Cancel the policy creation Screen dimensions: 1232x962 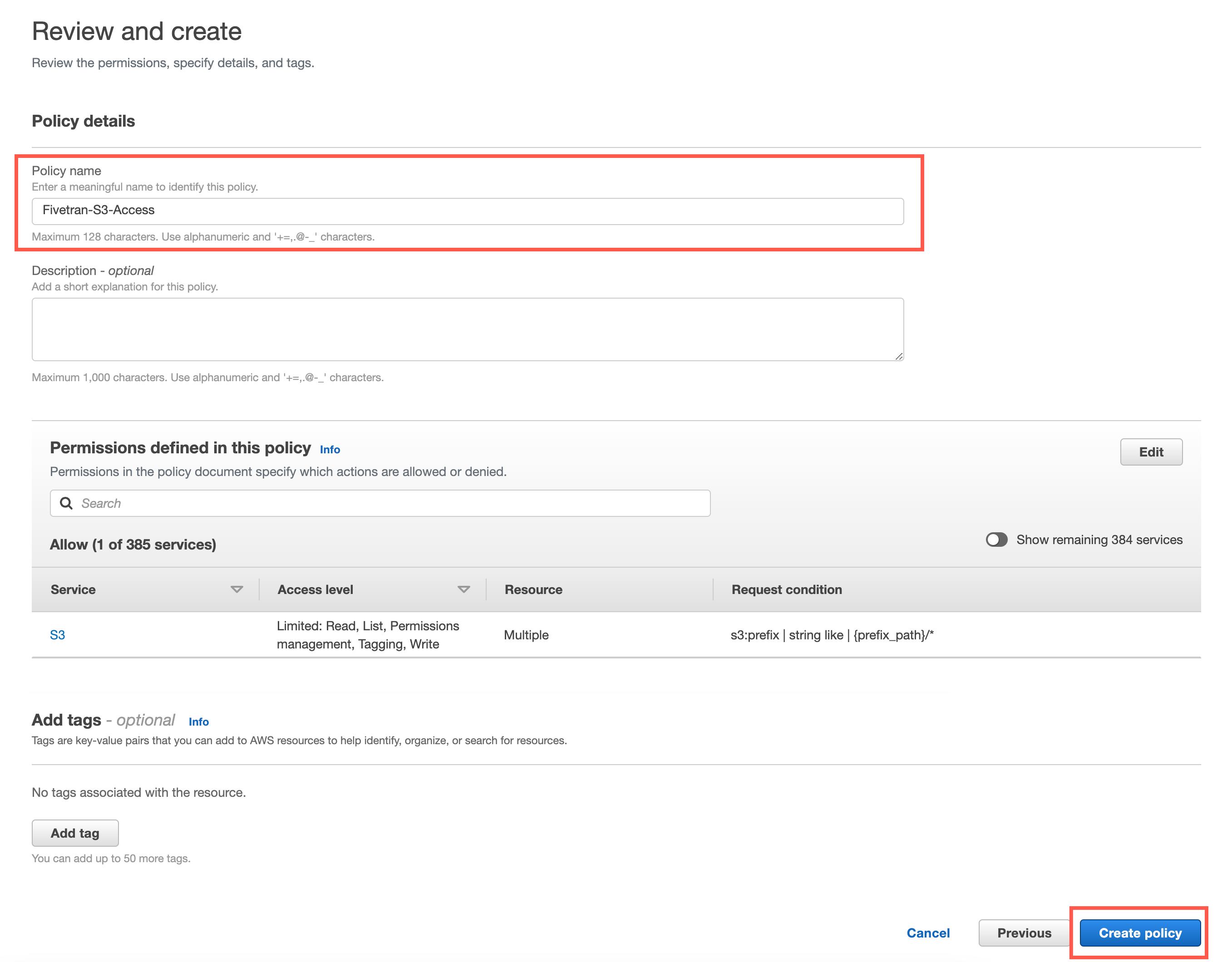pyautogui.click(x=928, y=933)
